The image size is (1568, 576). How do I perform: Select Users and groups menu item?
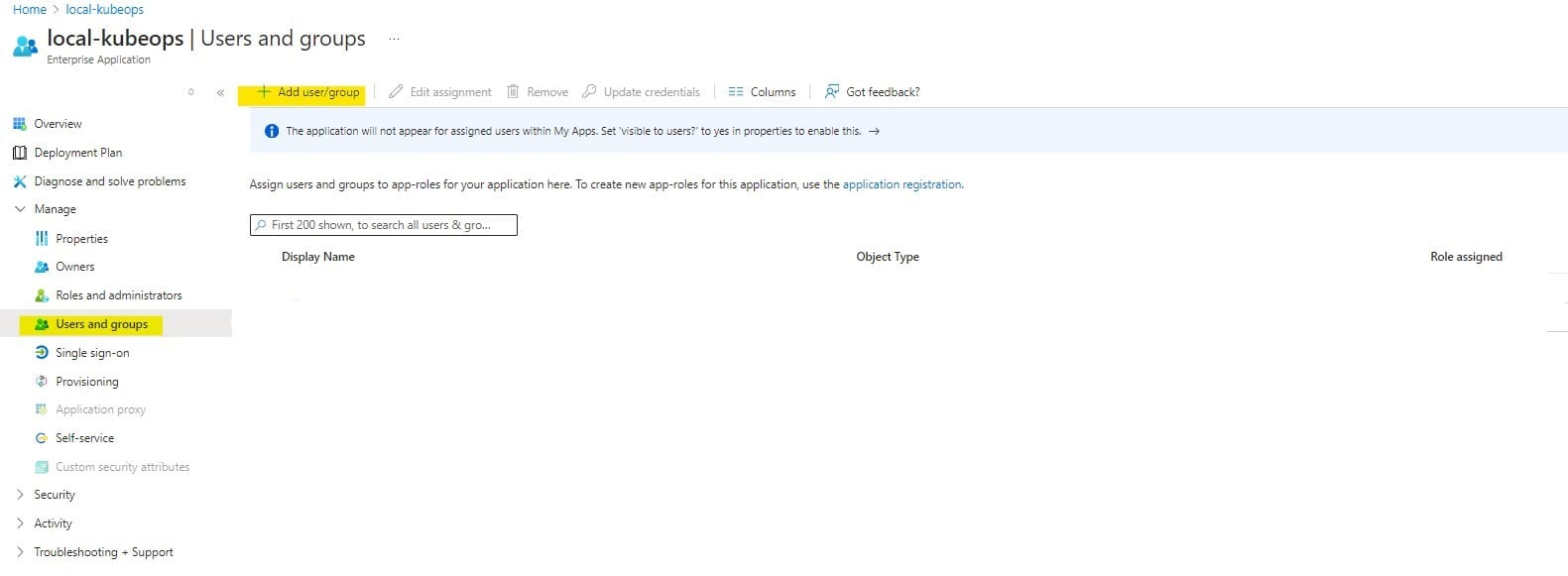pos(101,324)
